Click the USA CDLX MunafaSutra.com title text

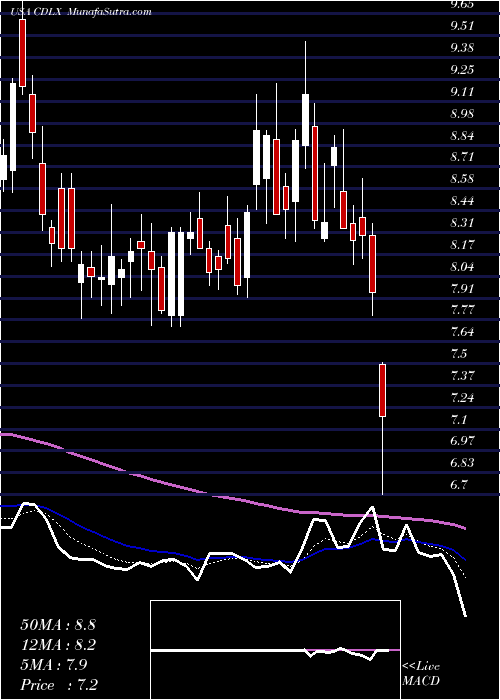pos(82,12)
